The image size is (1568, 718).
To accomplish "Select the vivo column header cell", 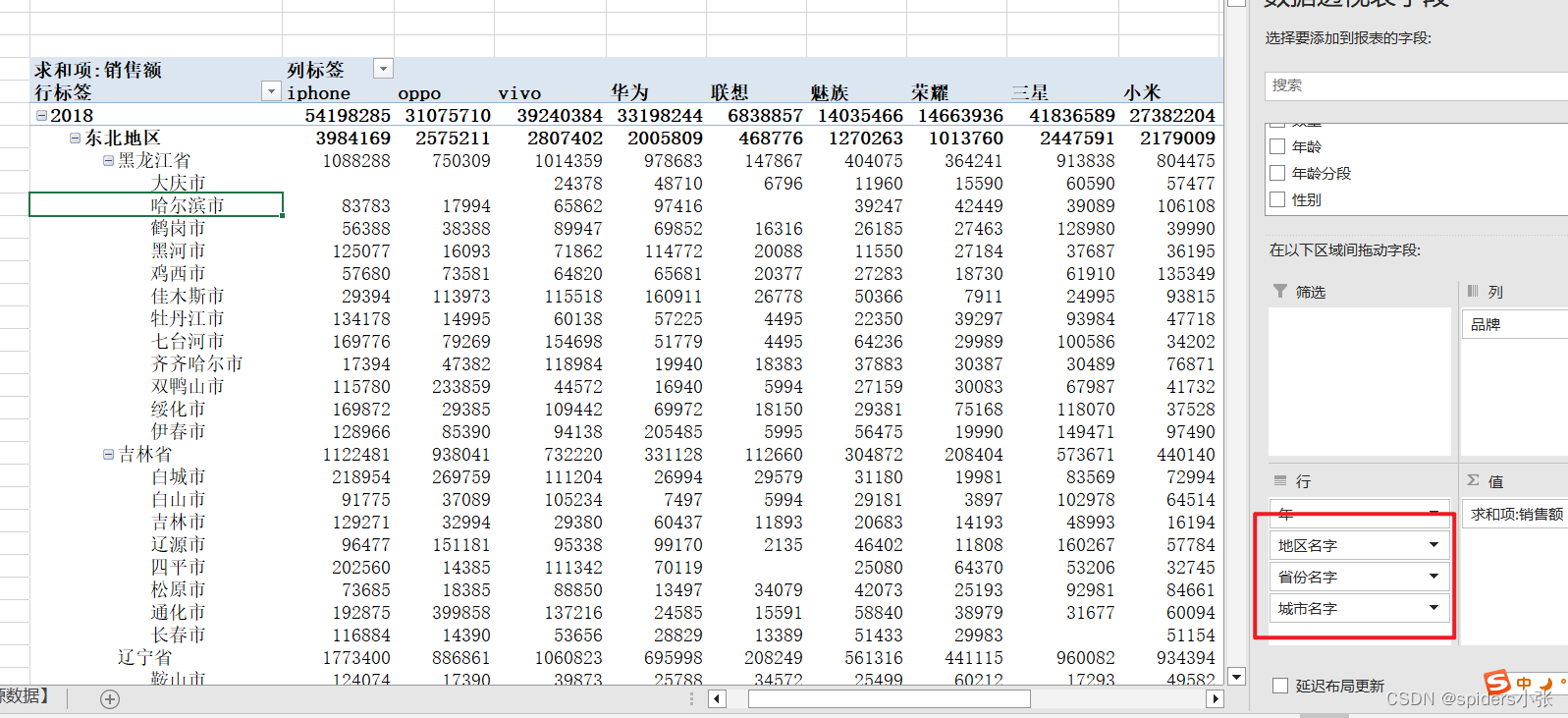I will pos(519,92).
